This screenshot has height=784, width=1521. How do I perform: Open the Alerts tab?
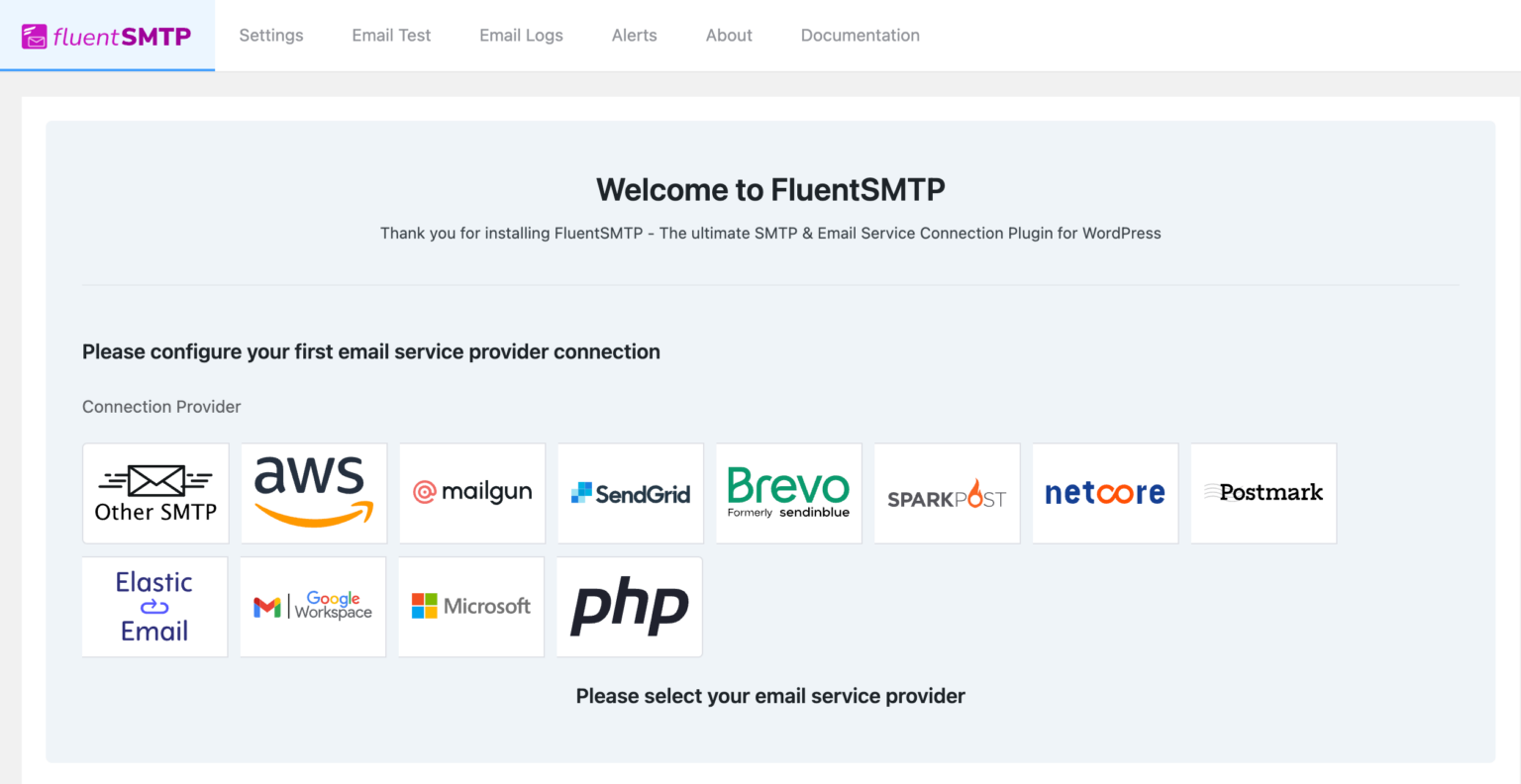tap(634, 35)
